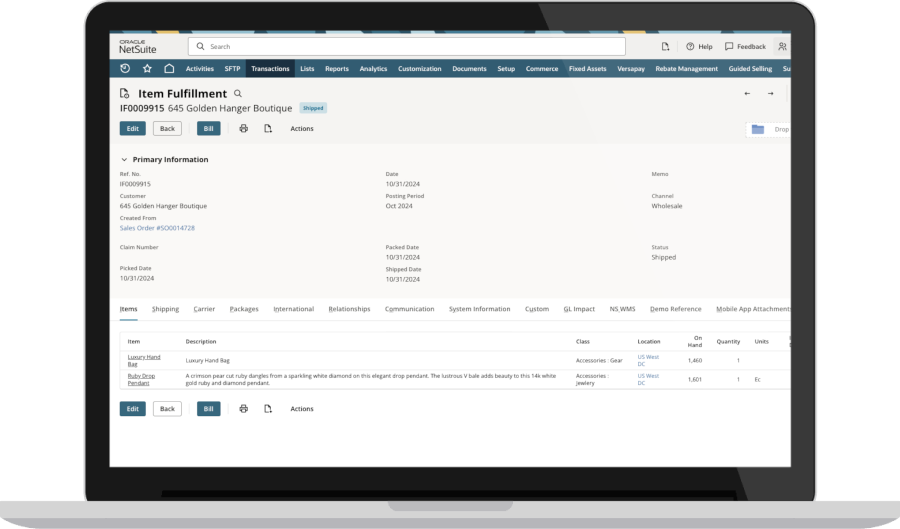Click the Bill button above Primary Information

(x=208, y=129)
